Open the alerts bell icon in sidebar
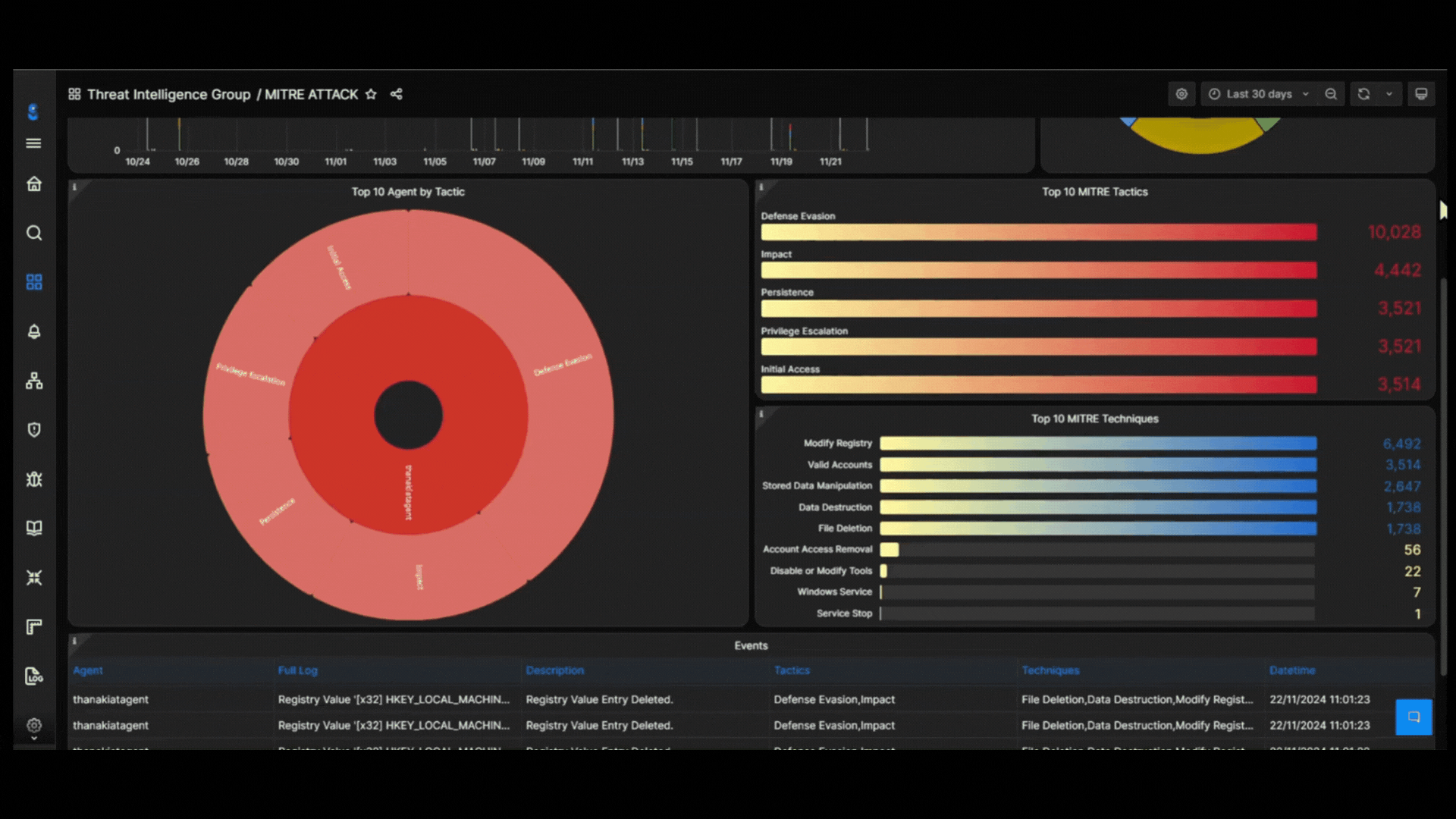 (x=34, y=331)
